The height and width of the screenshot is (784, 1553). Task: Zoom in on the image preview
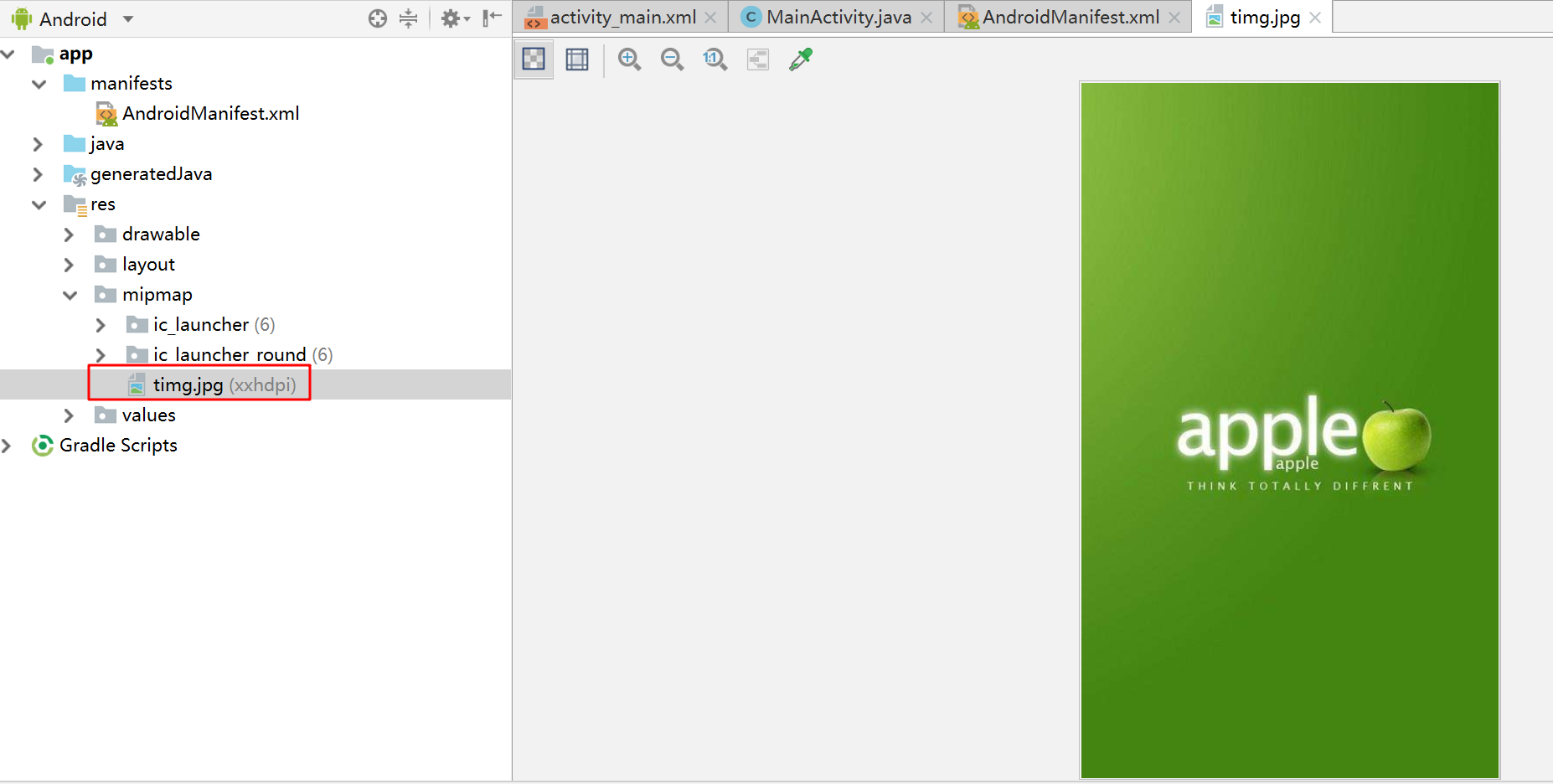click(629, 59)
